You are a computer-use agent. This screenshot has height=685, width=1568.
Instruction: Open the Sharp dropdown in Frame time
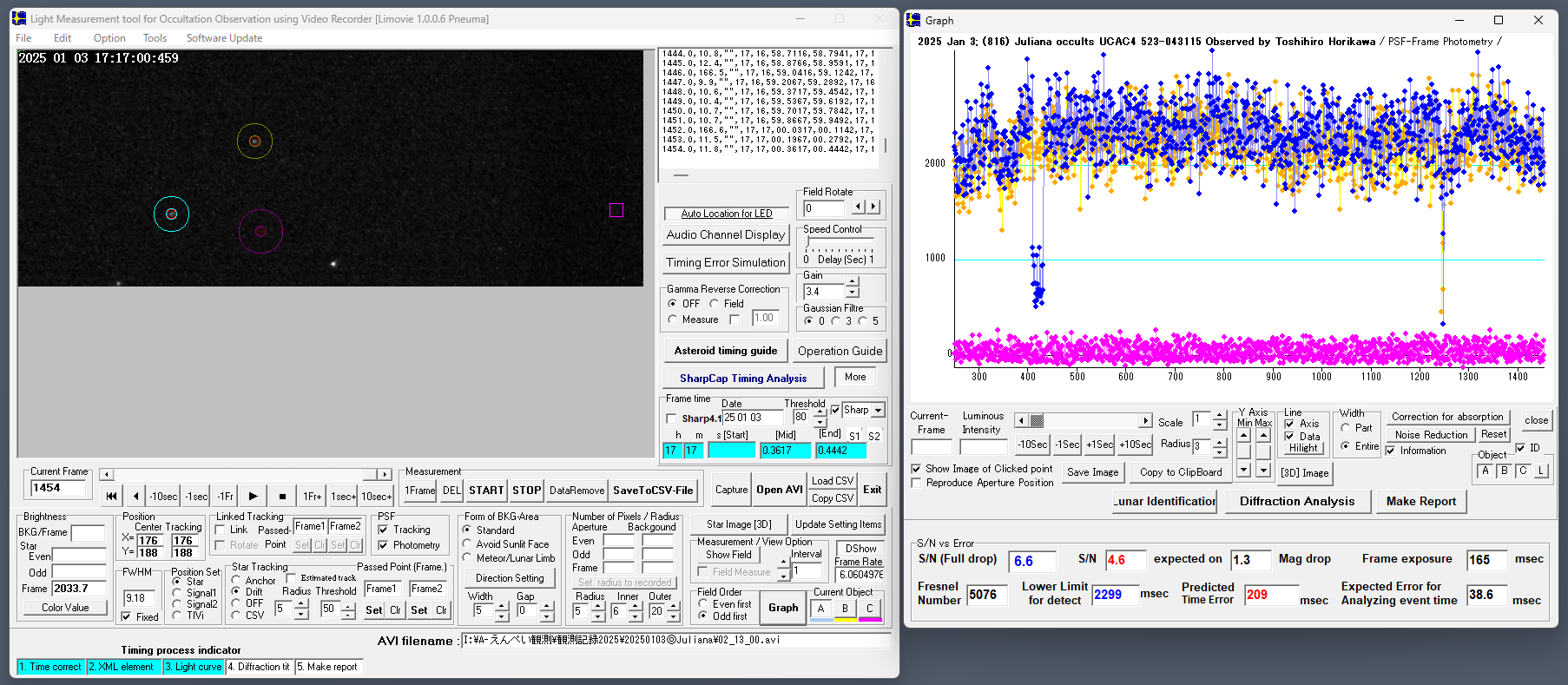click(878, 411)
